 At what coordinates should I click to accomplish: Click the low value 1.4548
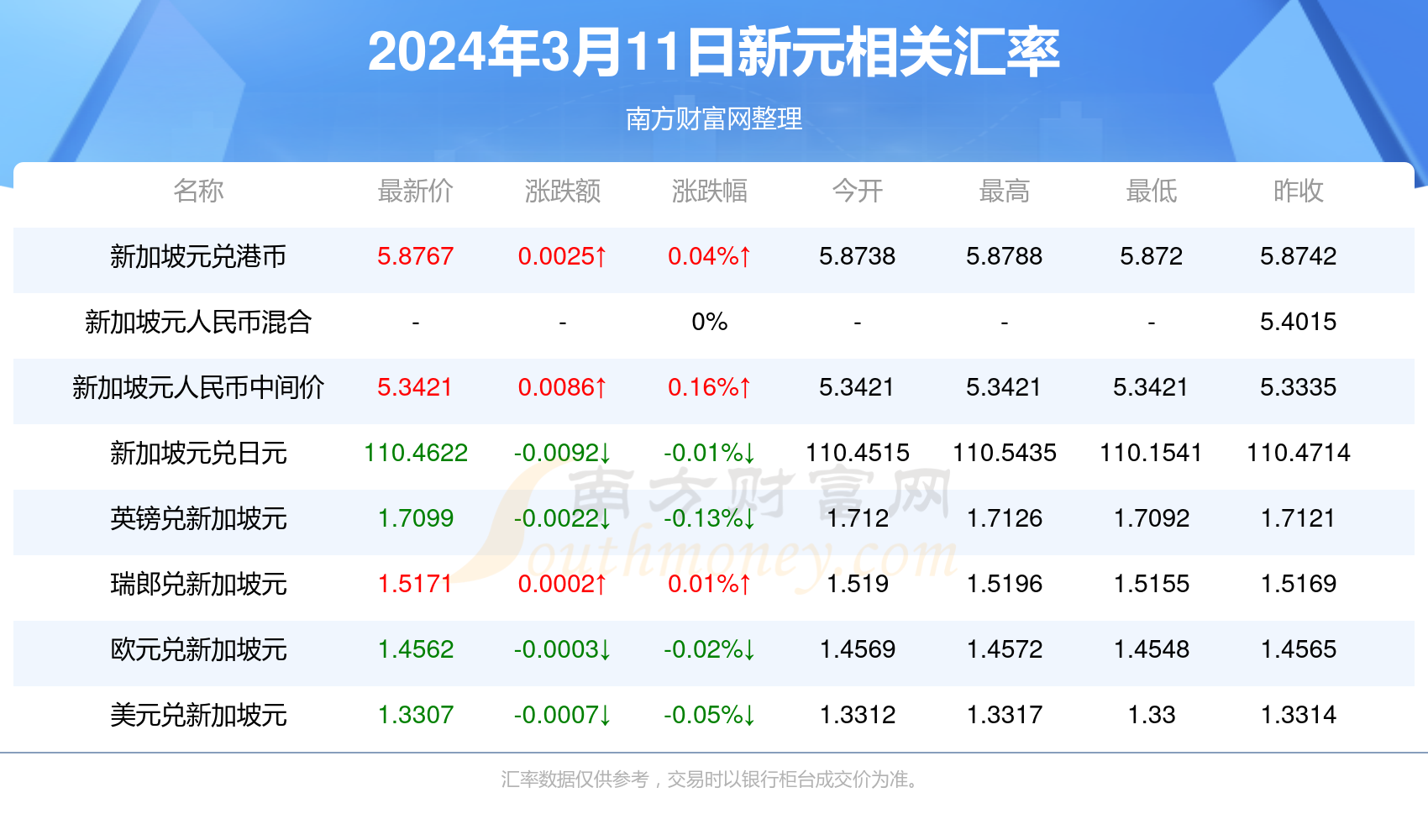(1152, 649)
